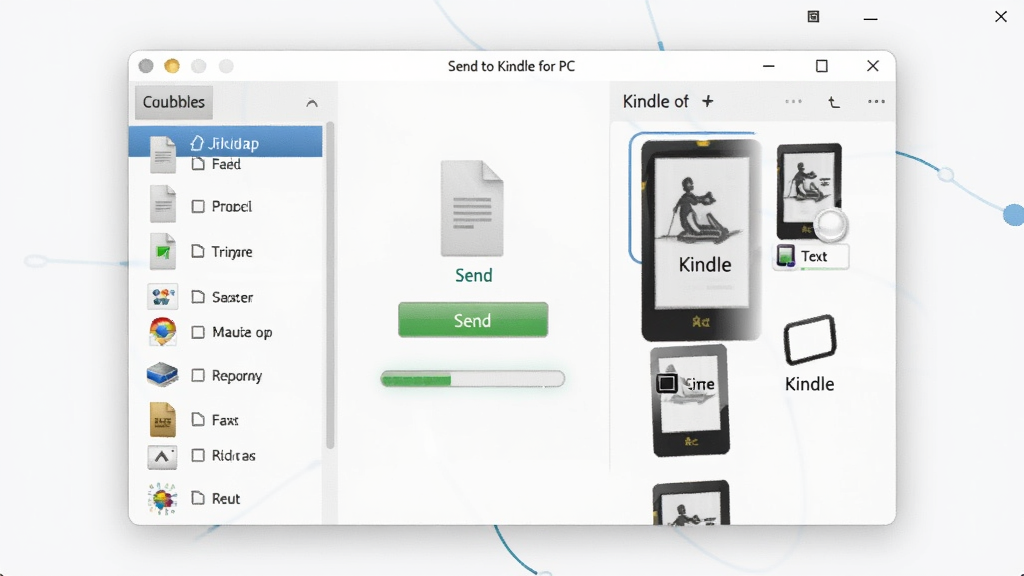
Task: Open the dark ellipsis menu in Kindle toolbar
Action: pyautogui.click(x=876, y=101)
